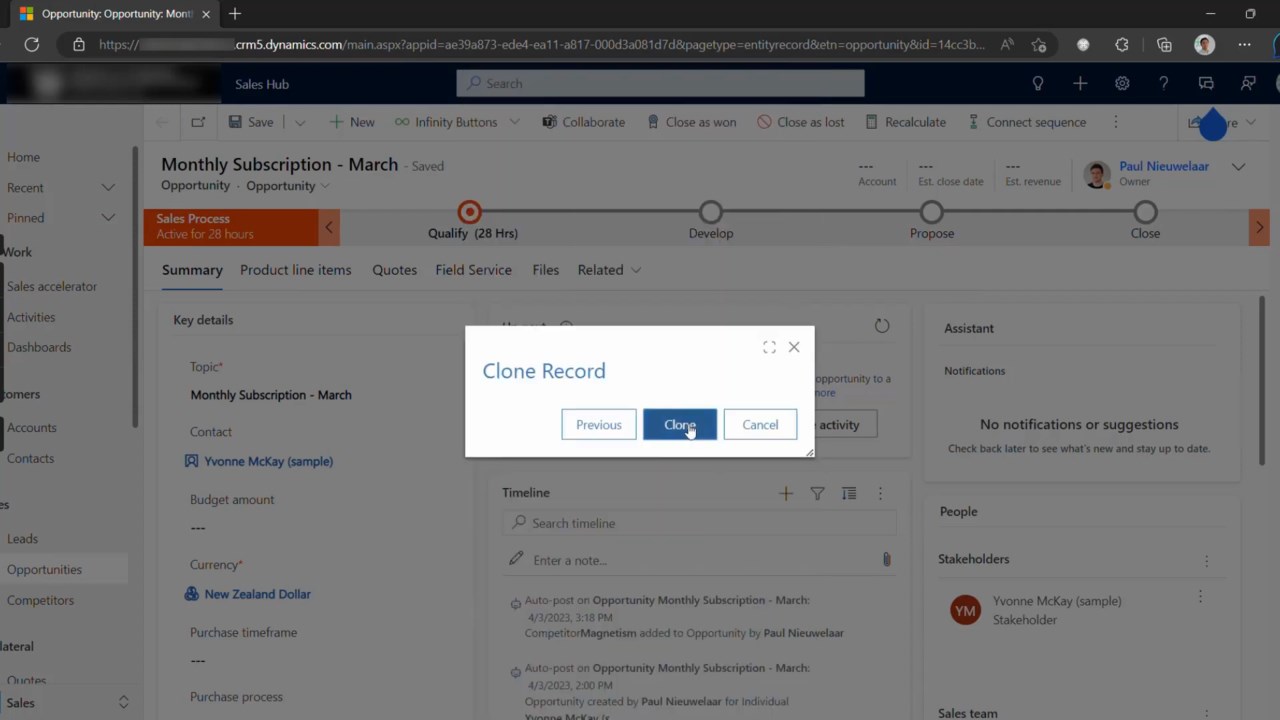1280x720 pixels.
Task: Add a timeline record with plus icon
Action: click(786, 493)
